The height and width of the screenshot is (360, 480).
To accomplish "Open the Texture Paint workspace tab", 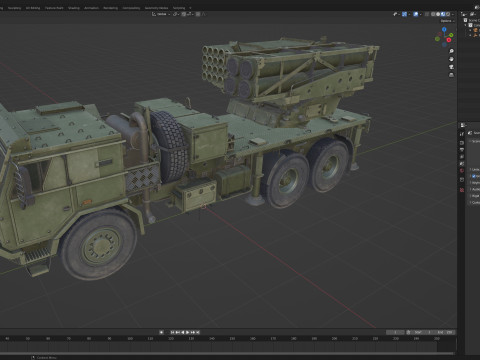I will pos(54,8).
